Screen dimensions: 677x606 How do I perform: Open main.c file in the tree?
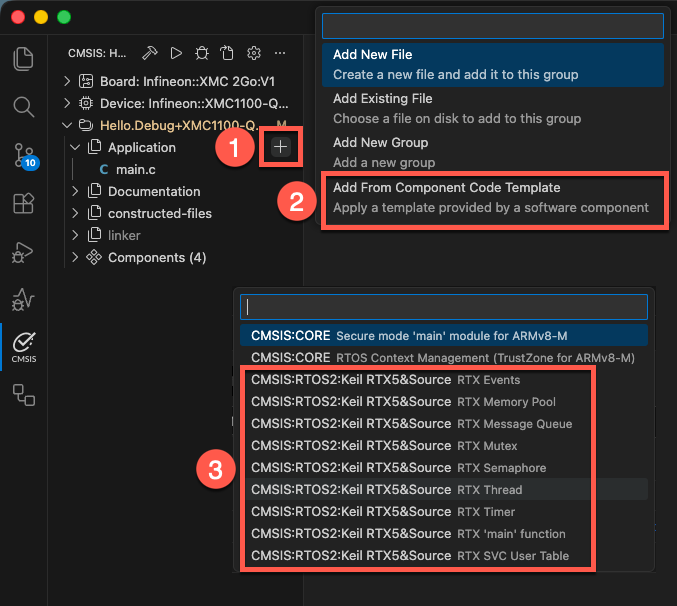point(135,169)
